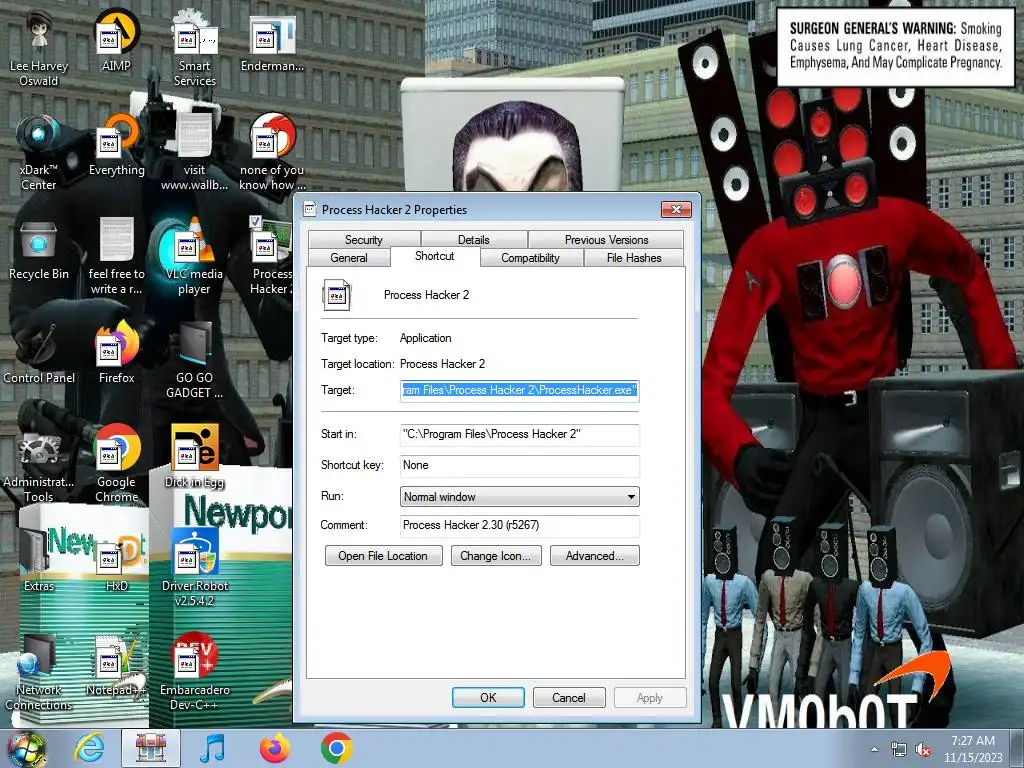Select the xDark Center desktop icon

[x=39, y=153]
